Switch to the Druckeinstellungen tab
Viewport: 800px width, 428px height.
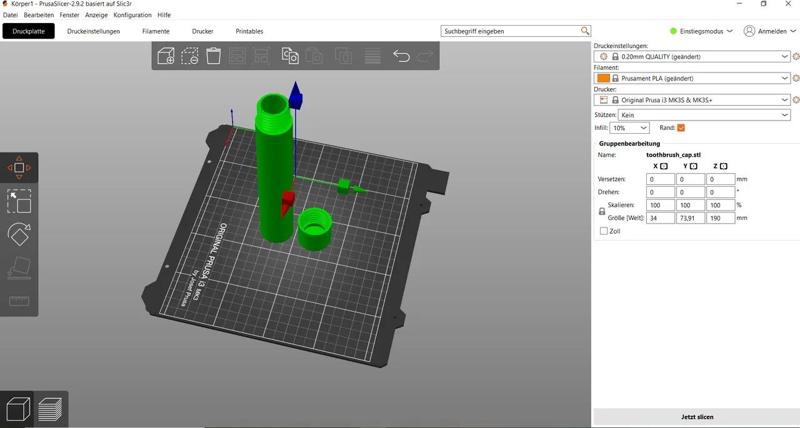93,31
